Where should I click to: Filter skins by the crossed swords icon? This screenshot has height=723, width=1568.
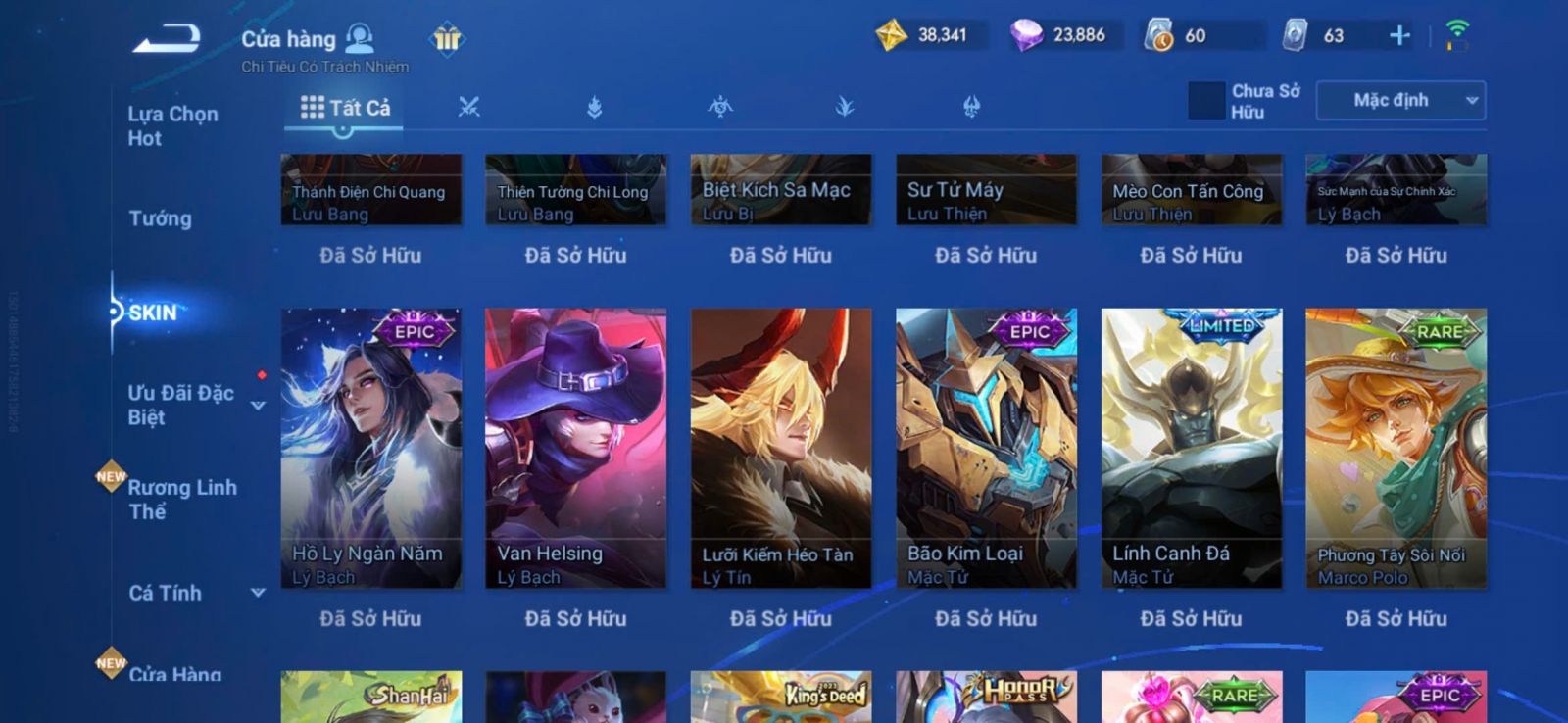468,106
